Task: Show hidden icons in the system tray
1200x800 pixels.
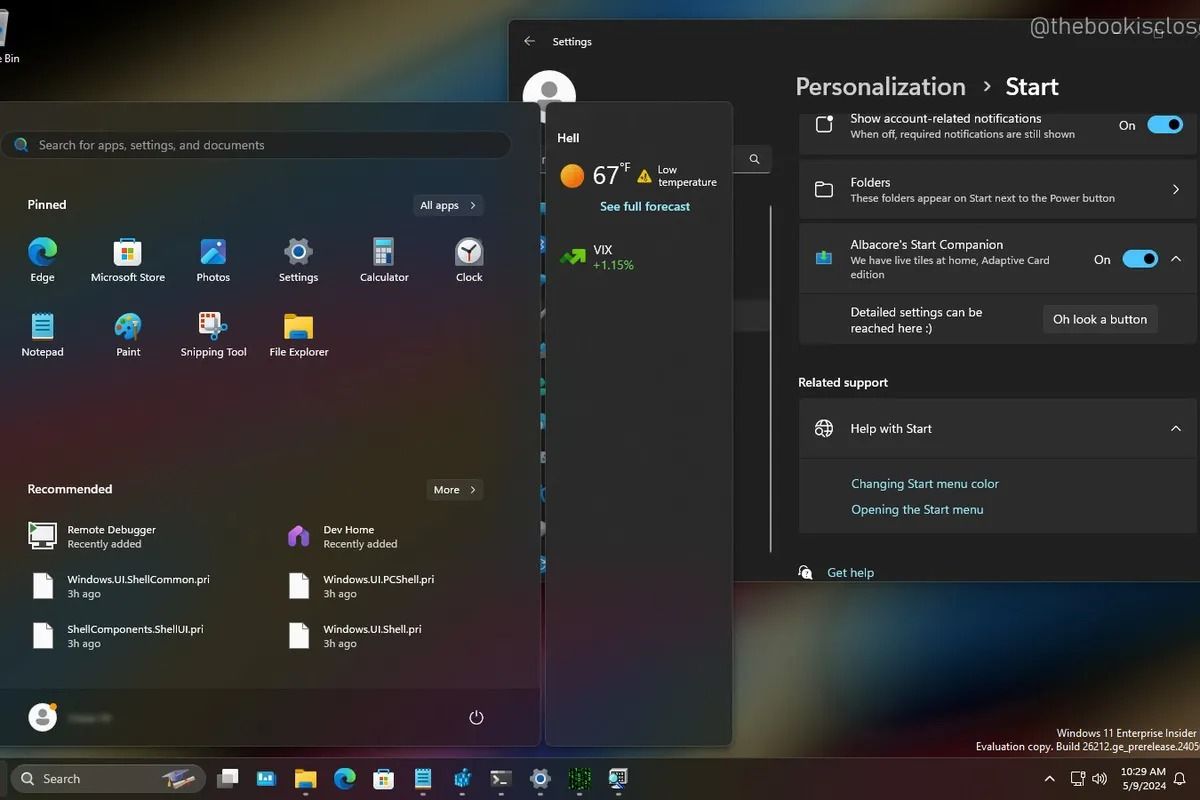Action: (1049, 778)
